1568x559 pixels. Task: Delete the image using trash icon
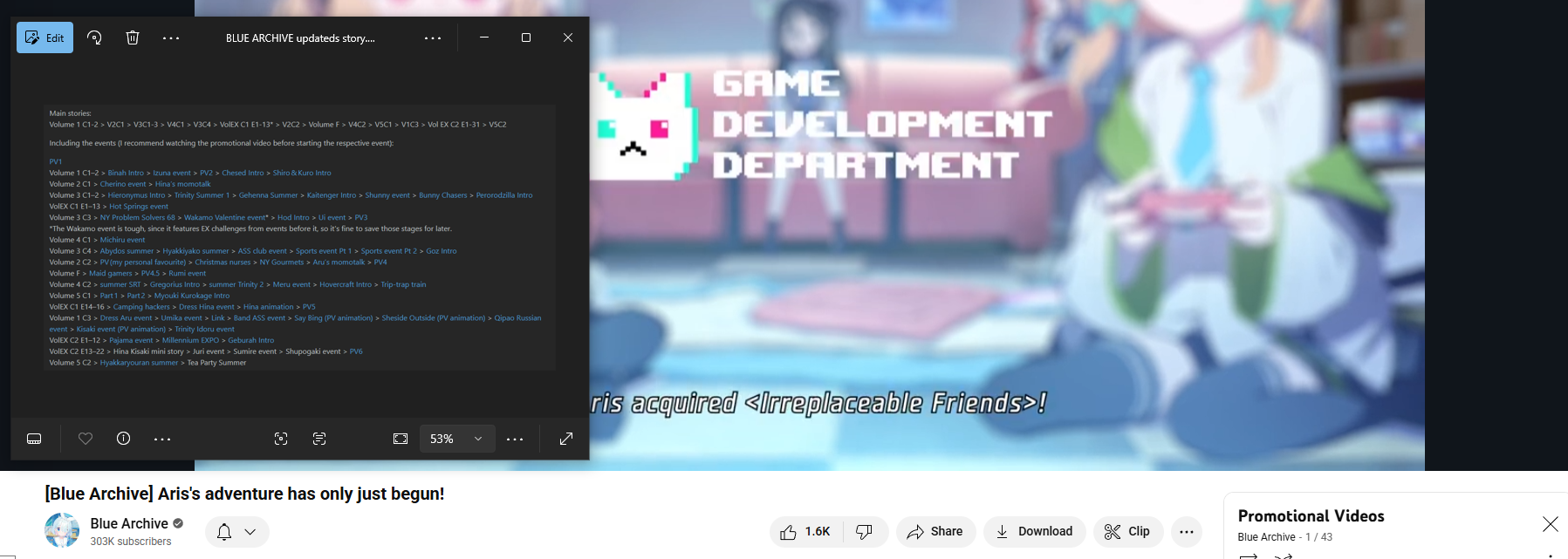pos(133,37)
